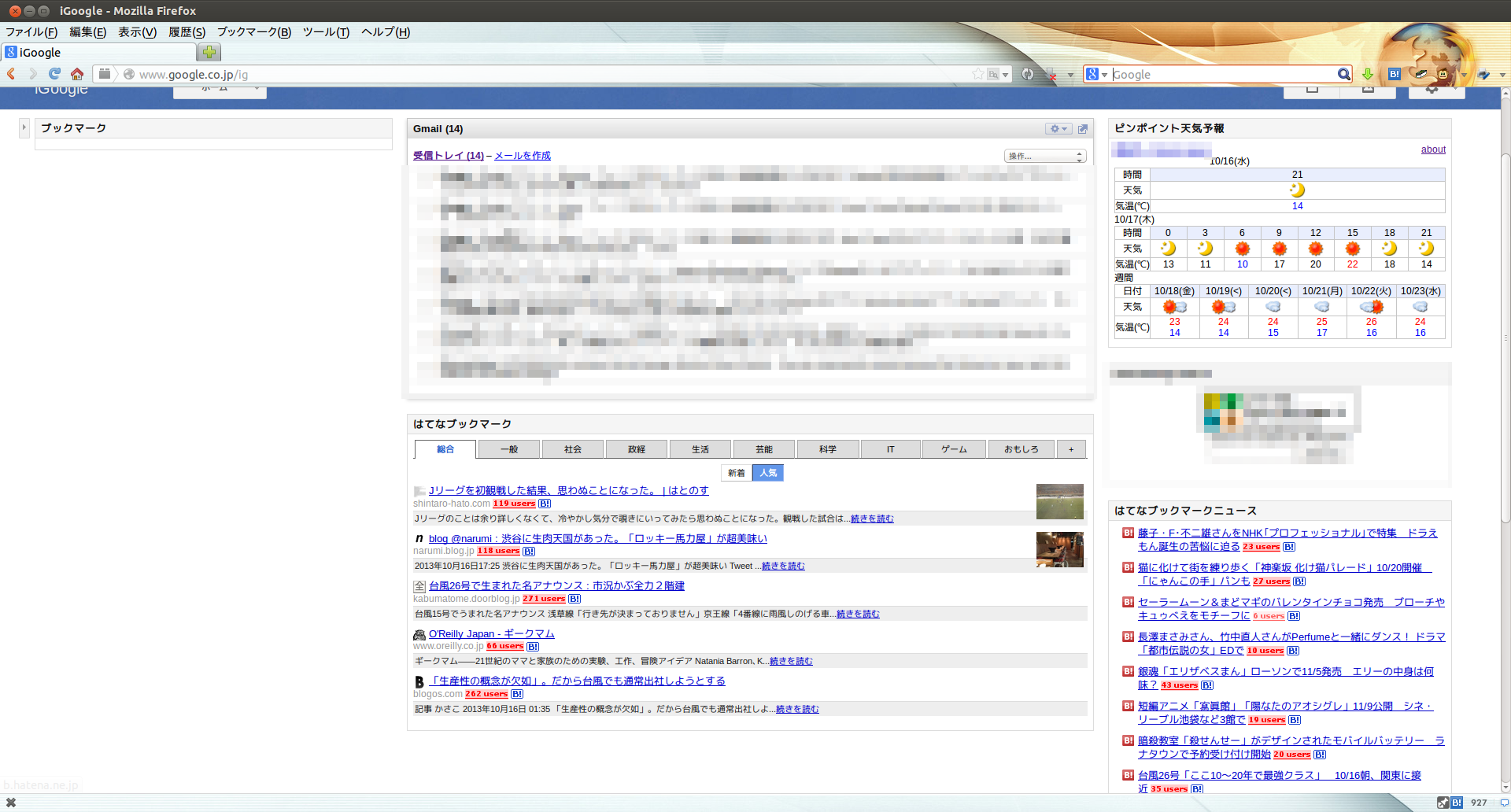The height and width of the screenshot is (812, 1511).
Task: Select the ゲーム tab
Action: (955, 449)
